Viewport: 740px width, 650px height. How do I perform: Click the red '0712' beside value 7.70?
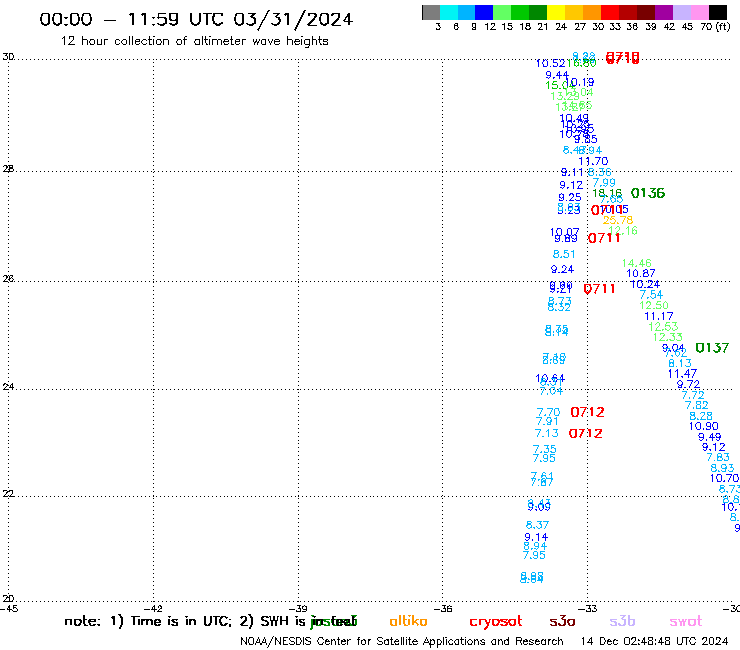(x=587, y=412)
